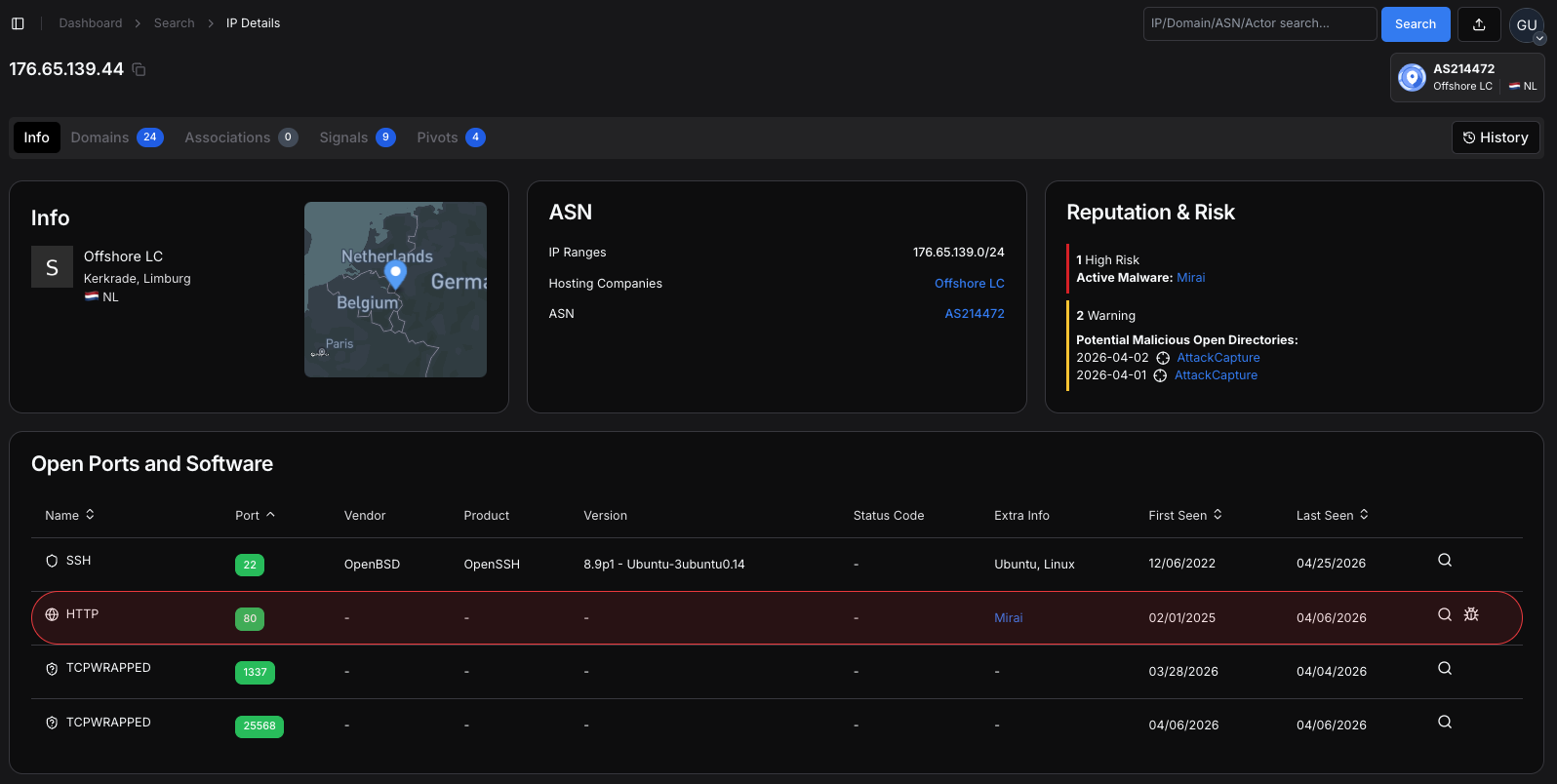Viewport: 1557px width, 784px height.
Task: Click the malware bug icon on HTTP row
Action: 1471,614
